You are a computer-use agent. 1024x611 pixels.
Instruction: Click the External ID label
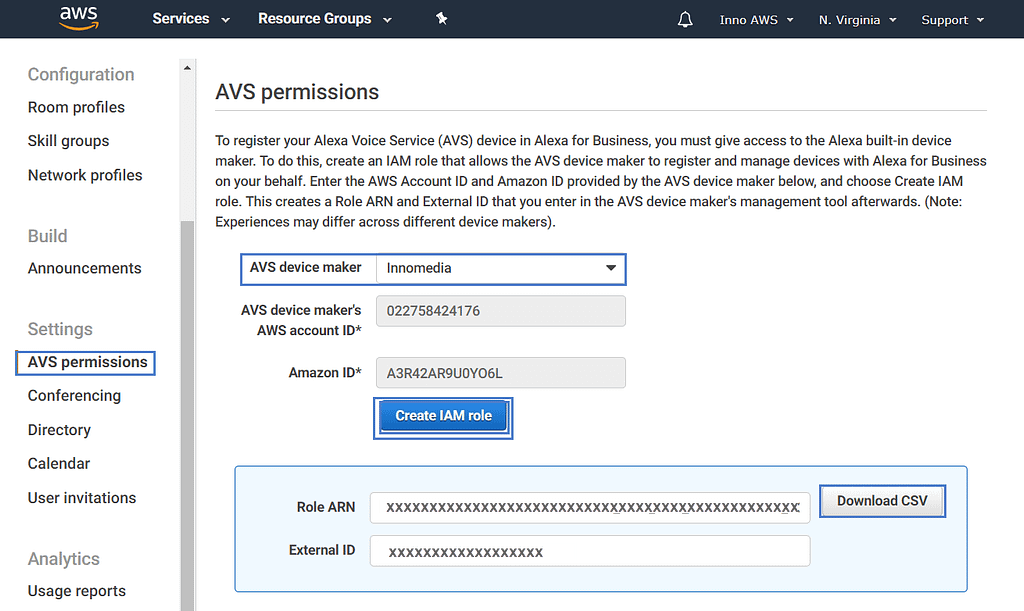[322, 550]
